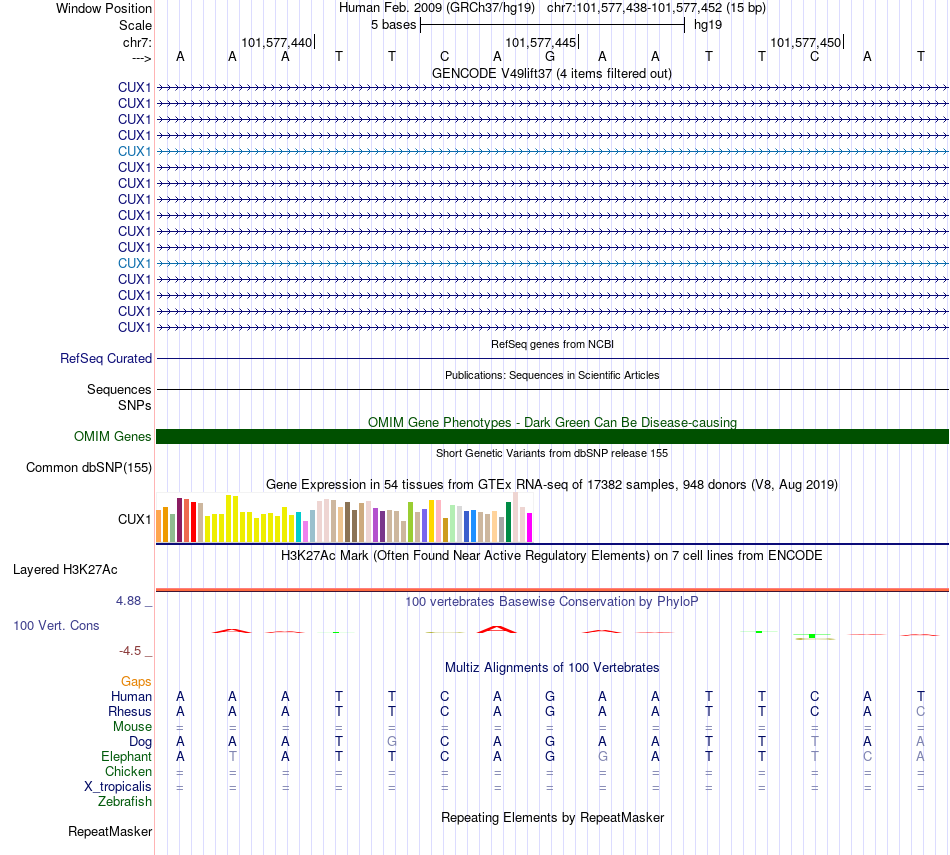950x855 pixels.
Task: Open "100 vertebrates Basewise Conservation by PhyloP" title
Action: (552, 602)
